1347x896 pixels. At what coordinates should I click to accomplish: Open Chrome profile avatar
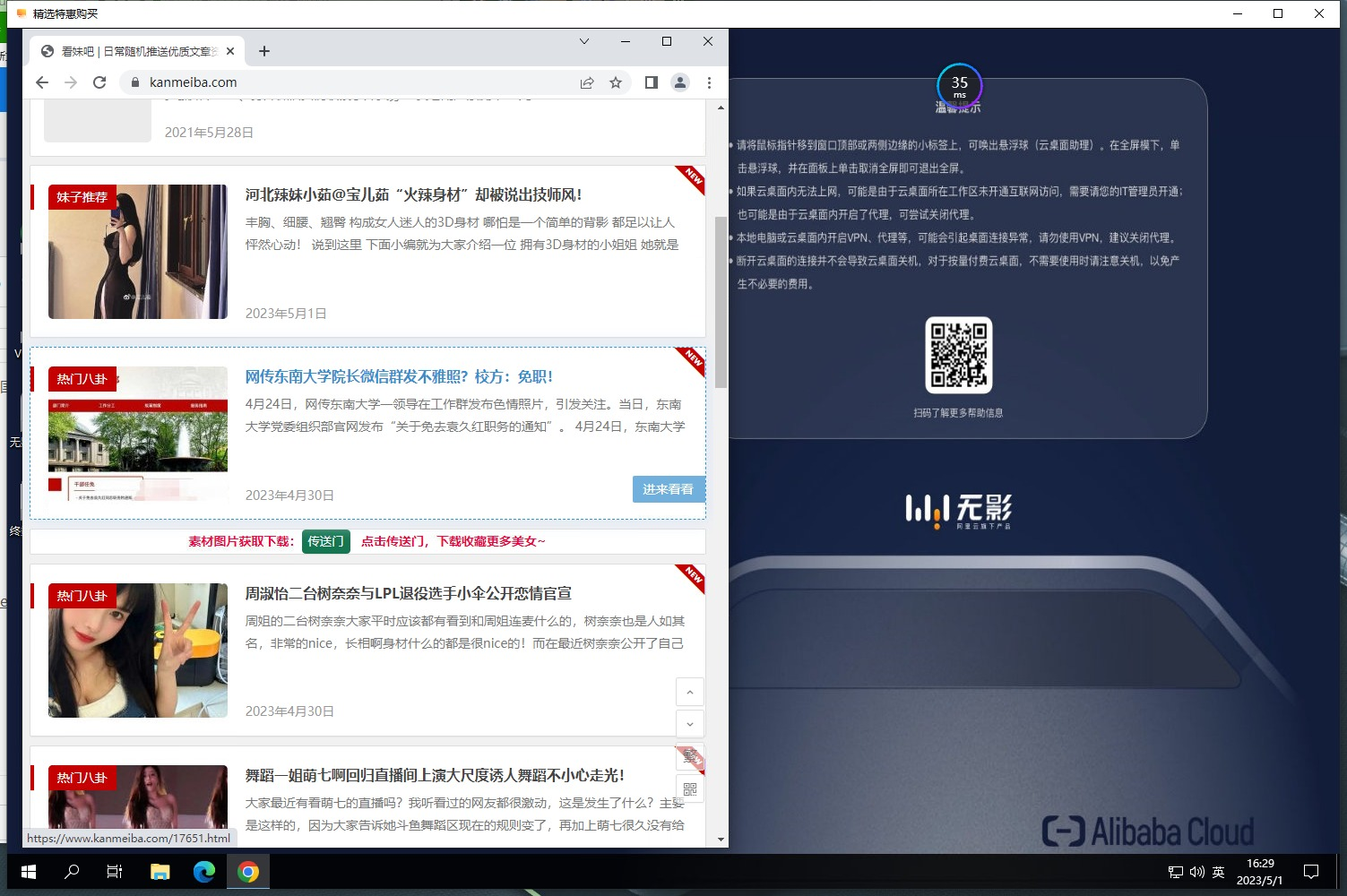[680, 82]
